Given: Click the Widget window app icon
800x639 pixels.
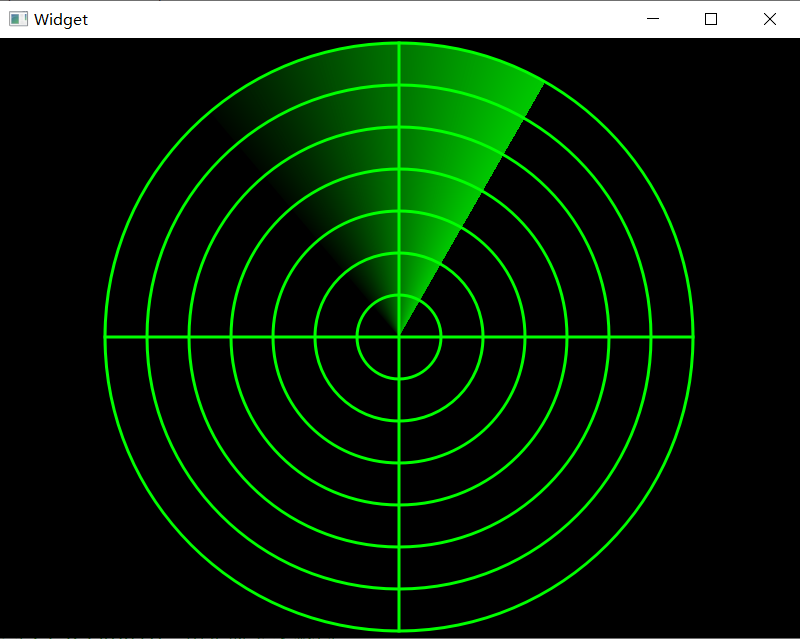Looking at the screenshot, I should [18, 19].
